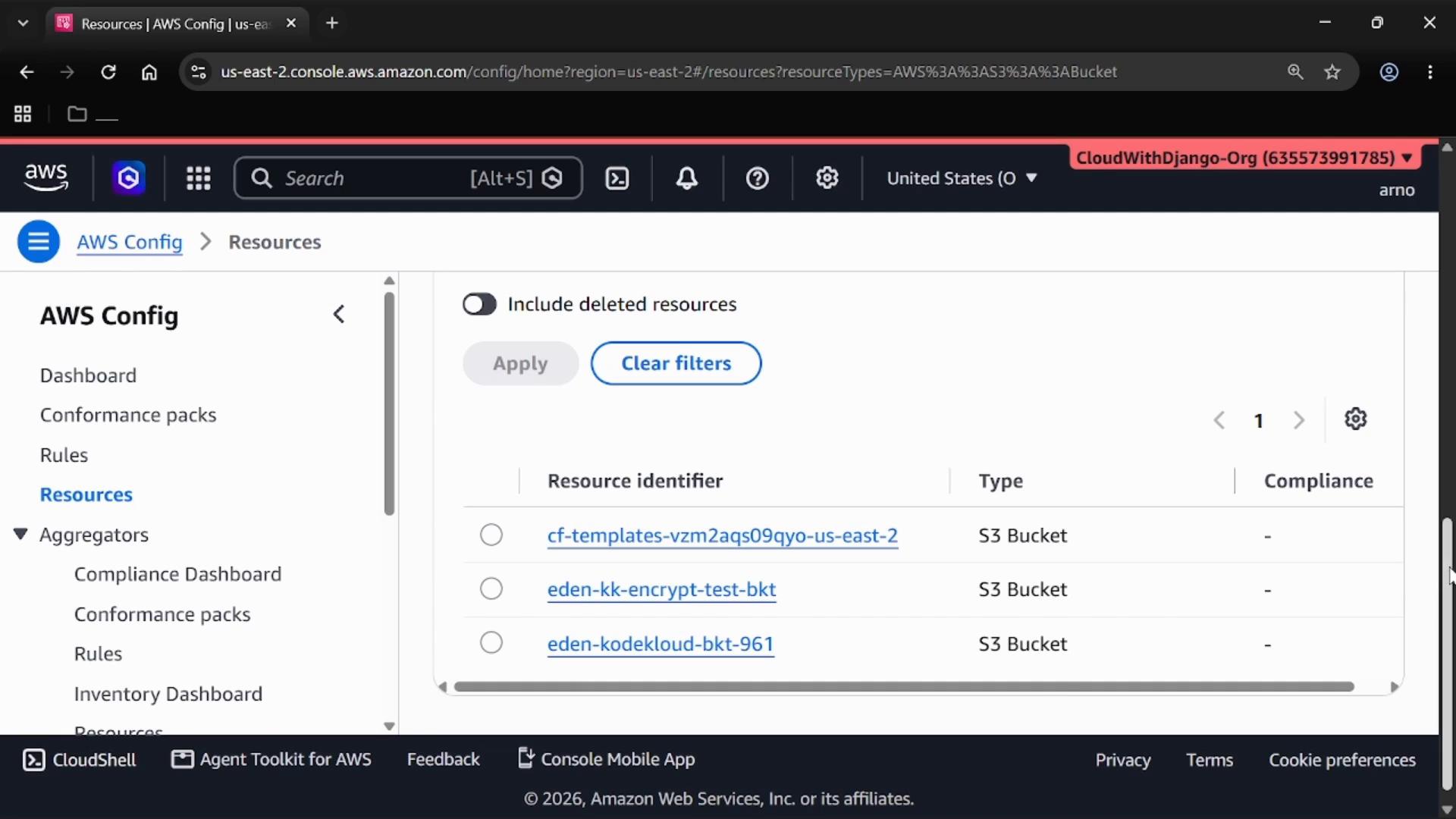
Task: Follow AWS Config breadcrumb link
Action: pos(130,242)
